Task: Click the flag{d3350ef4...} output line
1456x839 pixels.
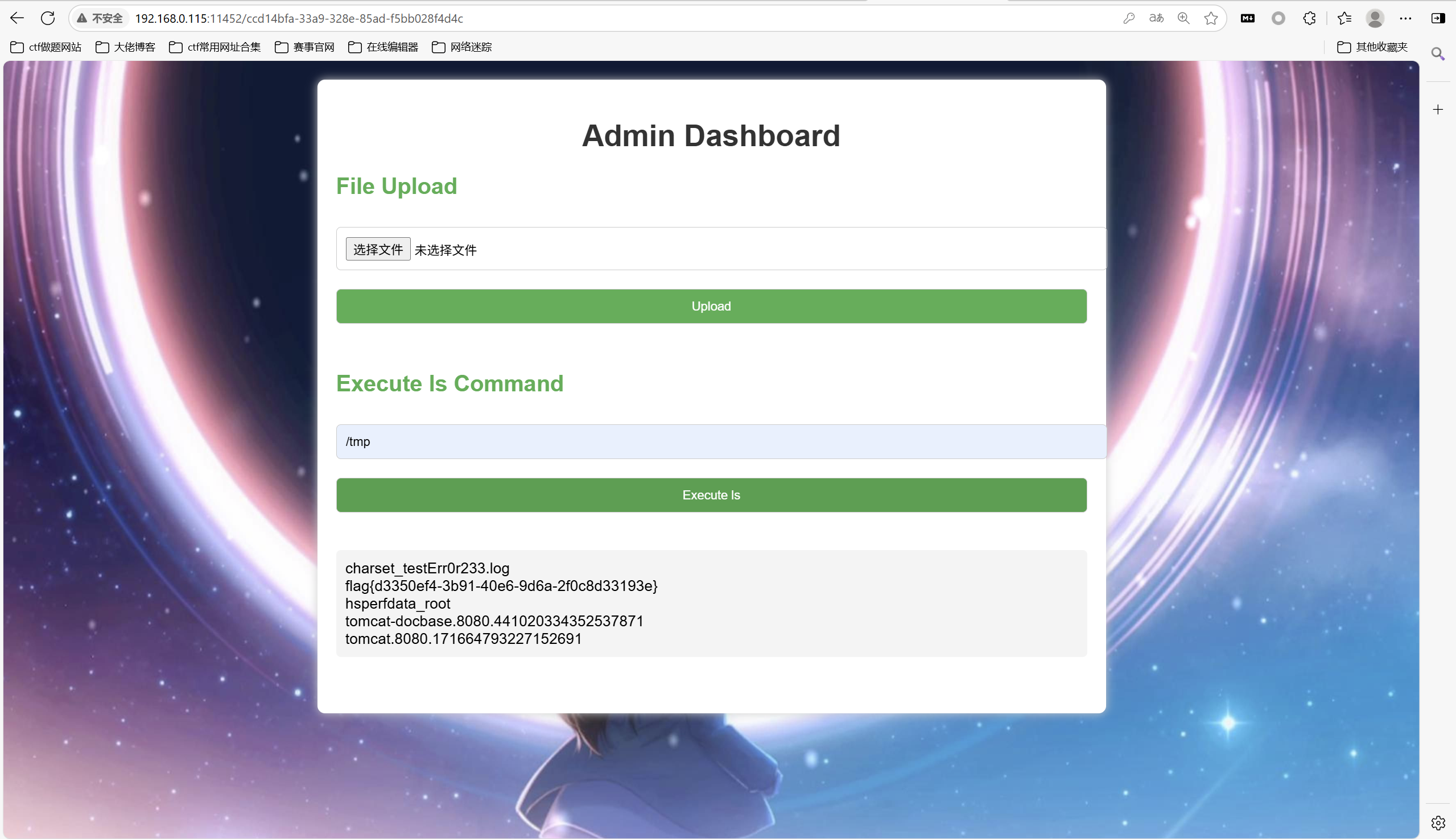Action: (x=501, y=586)
